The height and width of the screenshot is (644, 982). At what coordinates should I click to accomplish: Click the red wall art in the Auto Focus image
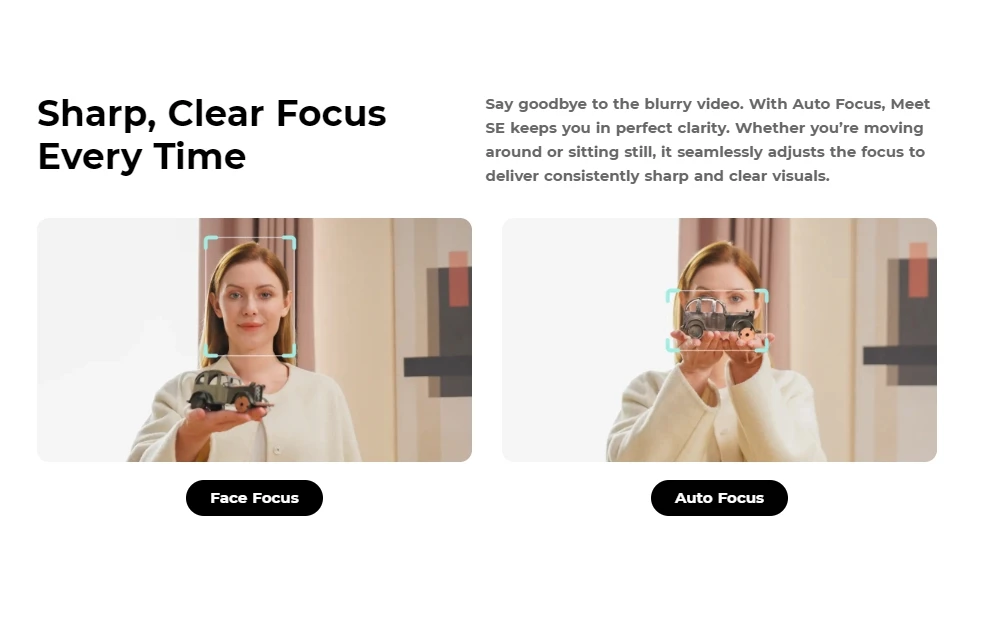point(918,270)
